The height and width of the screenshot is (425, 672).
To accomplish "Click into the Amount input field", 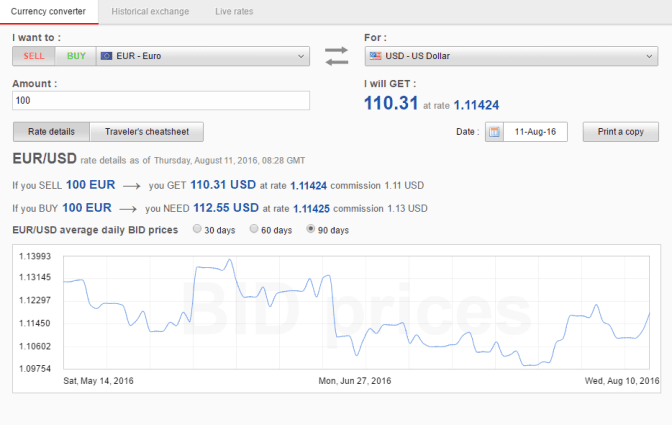I will click(x=160, y=101).
